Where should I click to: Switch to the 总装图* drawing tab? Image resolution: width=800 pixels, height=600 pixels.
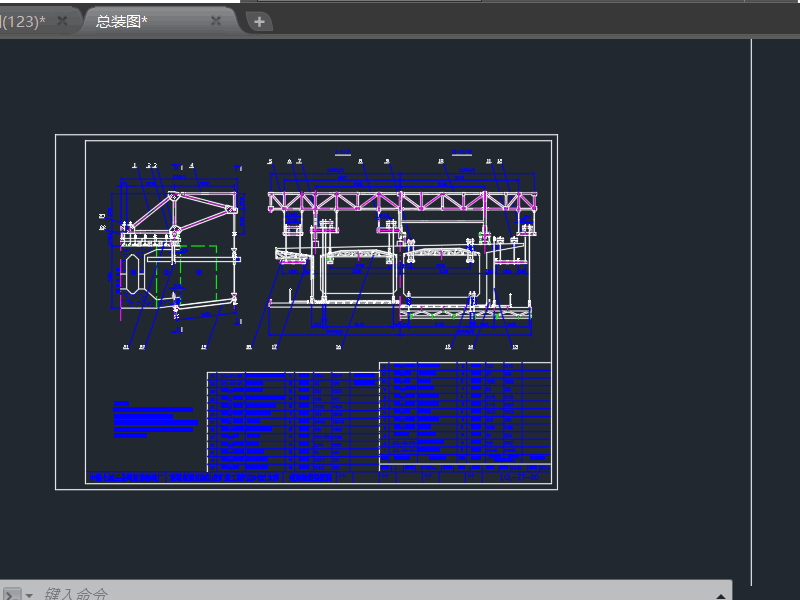pyautogui.click(x=121, y=21)
